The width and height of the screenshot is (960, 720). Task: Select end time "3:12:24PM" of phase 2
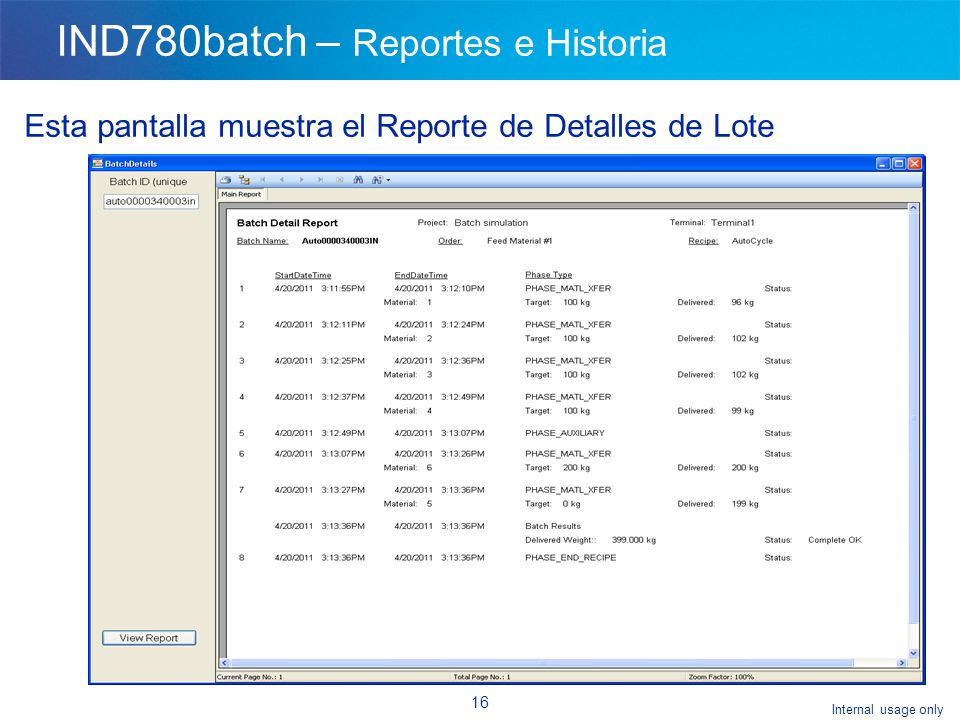point(463,324)
